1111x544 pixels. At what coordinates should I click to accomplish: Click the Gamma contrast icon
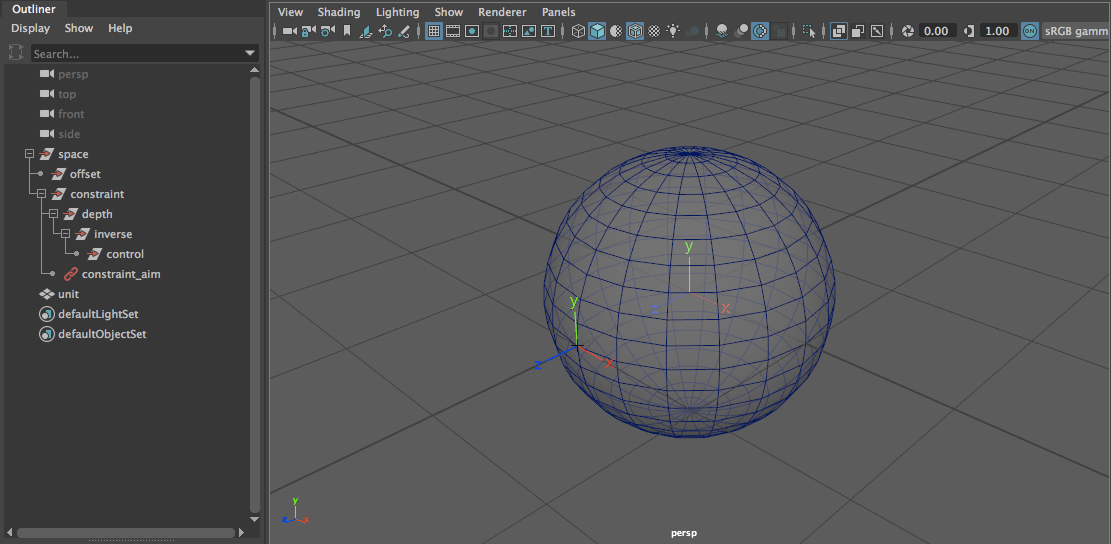pos(968,31)
